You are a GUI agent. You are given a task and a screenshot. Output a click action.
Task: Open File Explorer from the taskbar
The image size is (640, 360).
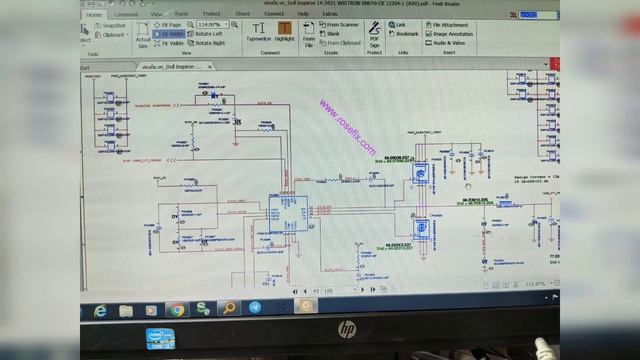point(126,311)
